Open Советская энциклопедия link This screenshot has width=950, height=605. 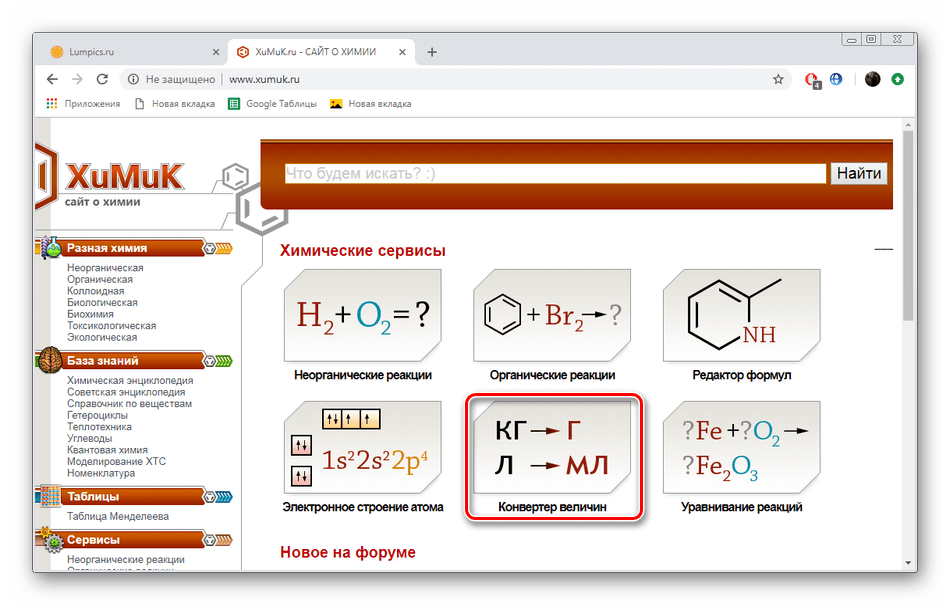click(126, 392)
